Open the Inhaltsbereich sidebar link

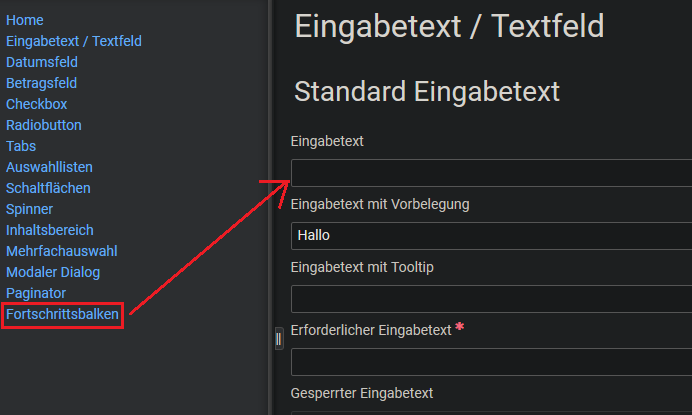pyautogui.click(x=50, y=230)
